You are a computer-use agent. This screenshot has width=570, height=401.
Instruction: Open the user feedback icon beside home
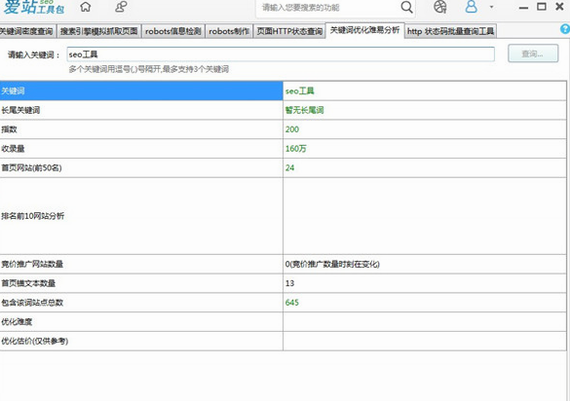pos(121,7)
